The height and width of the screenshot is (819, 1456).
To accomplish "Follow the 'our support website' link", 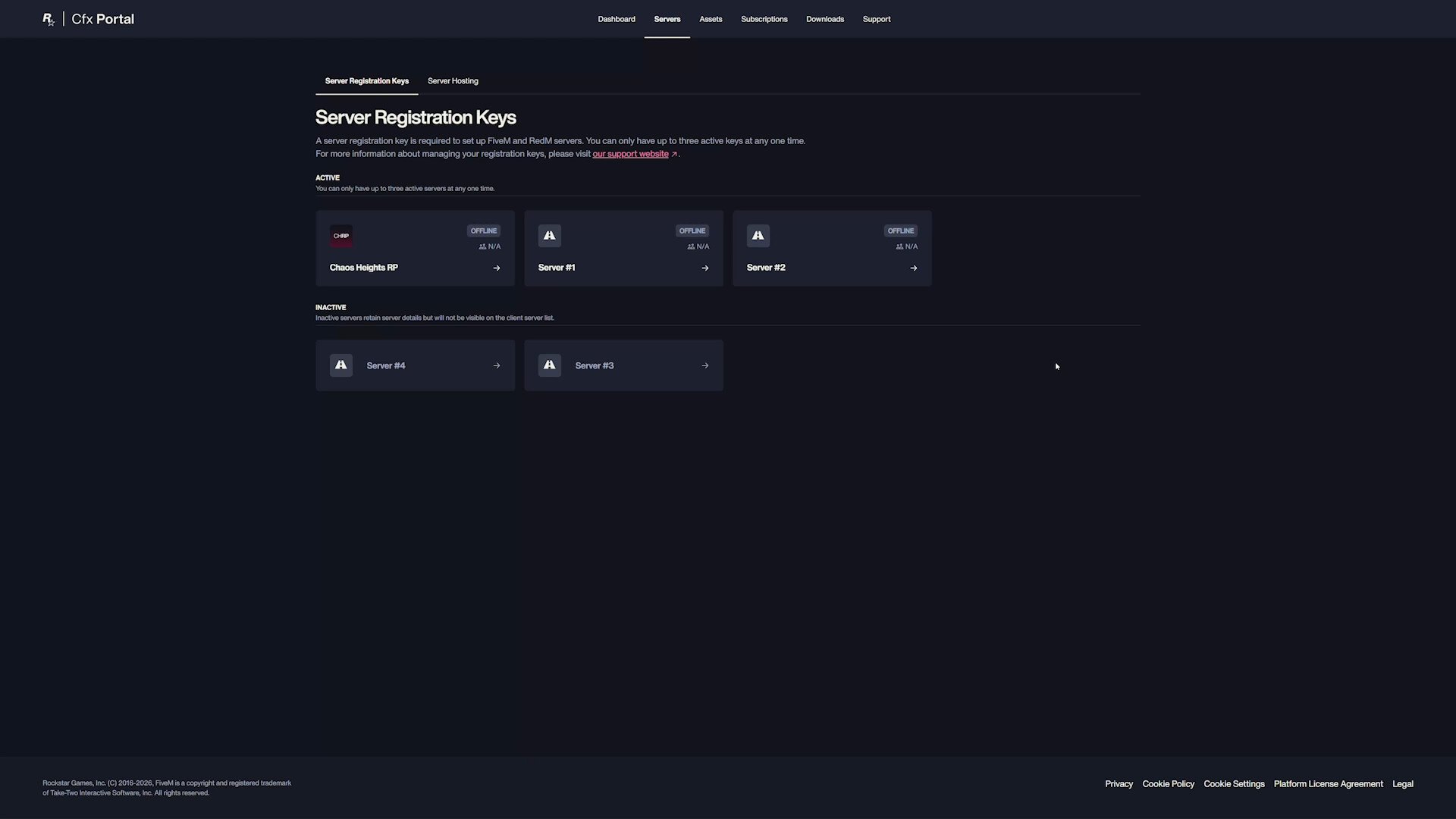I will pos(630,154).
